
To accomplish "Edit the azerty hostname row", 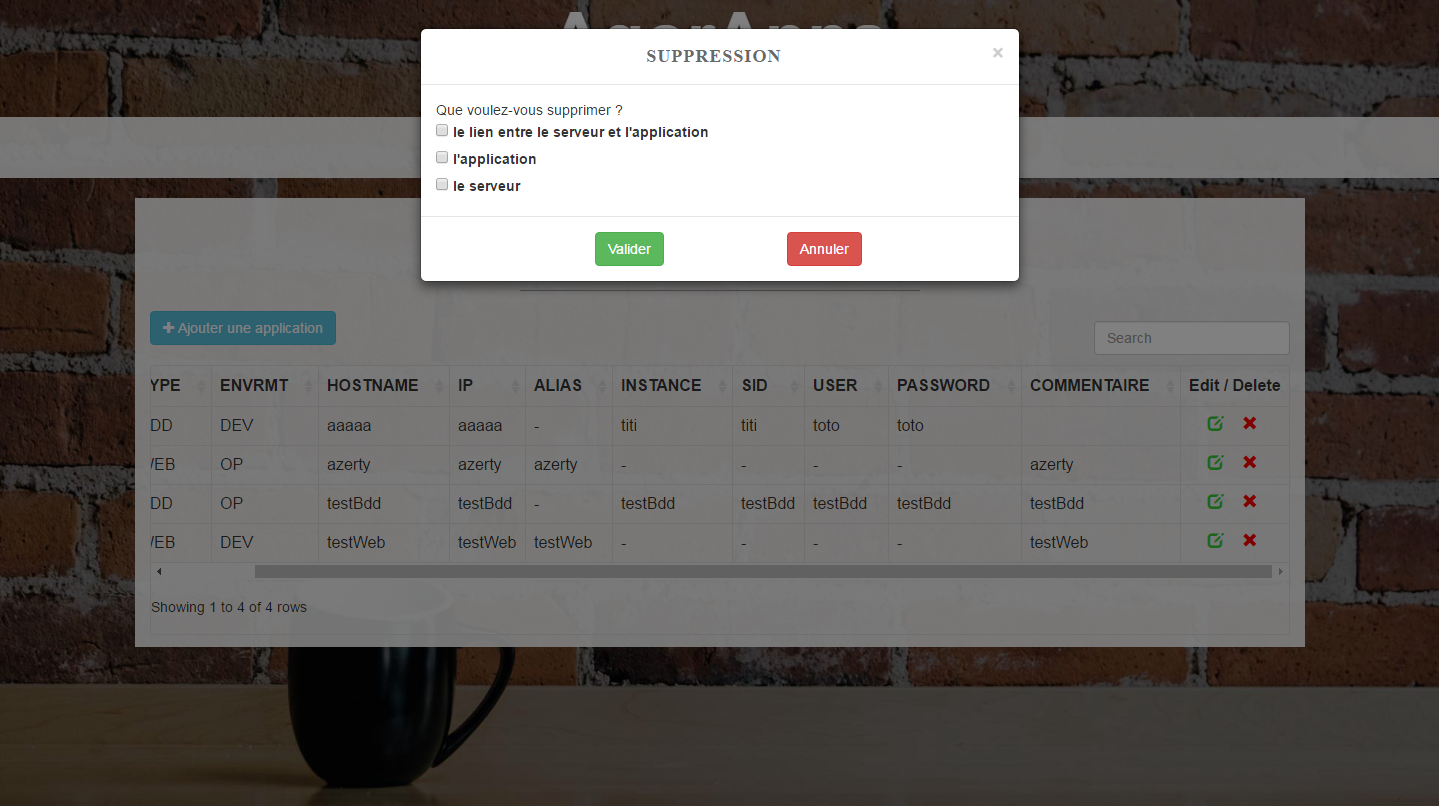I will [1215, 463].
